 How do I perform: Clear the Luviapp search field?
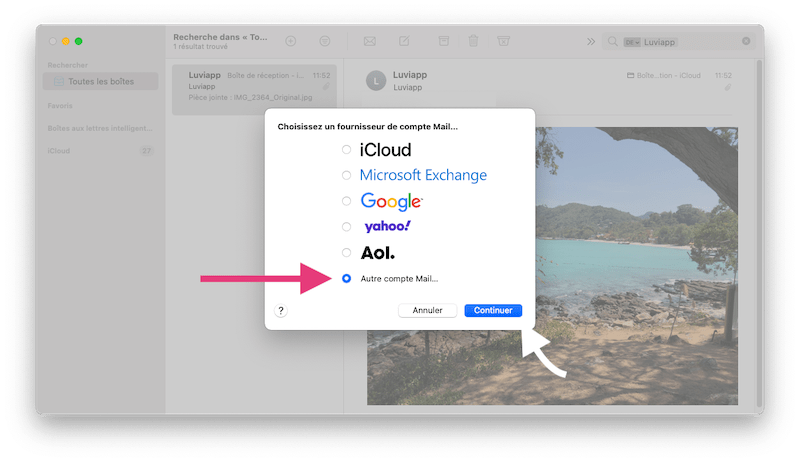point(746,41)
